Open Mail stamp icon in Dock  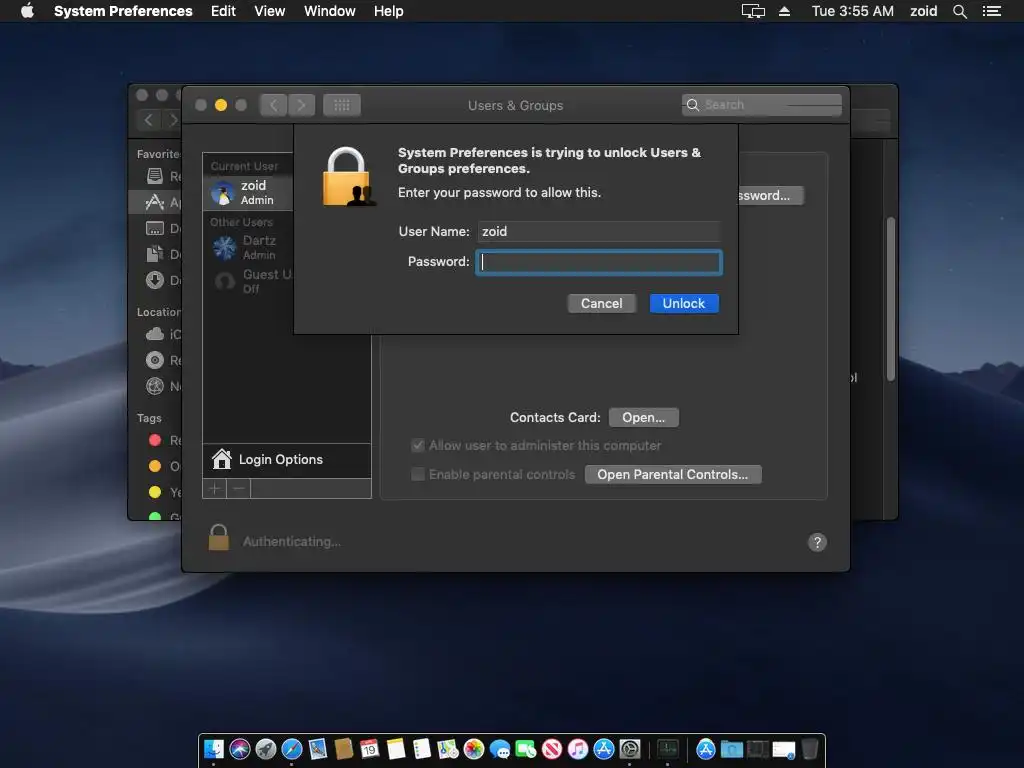tap(317, 749)
